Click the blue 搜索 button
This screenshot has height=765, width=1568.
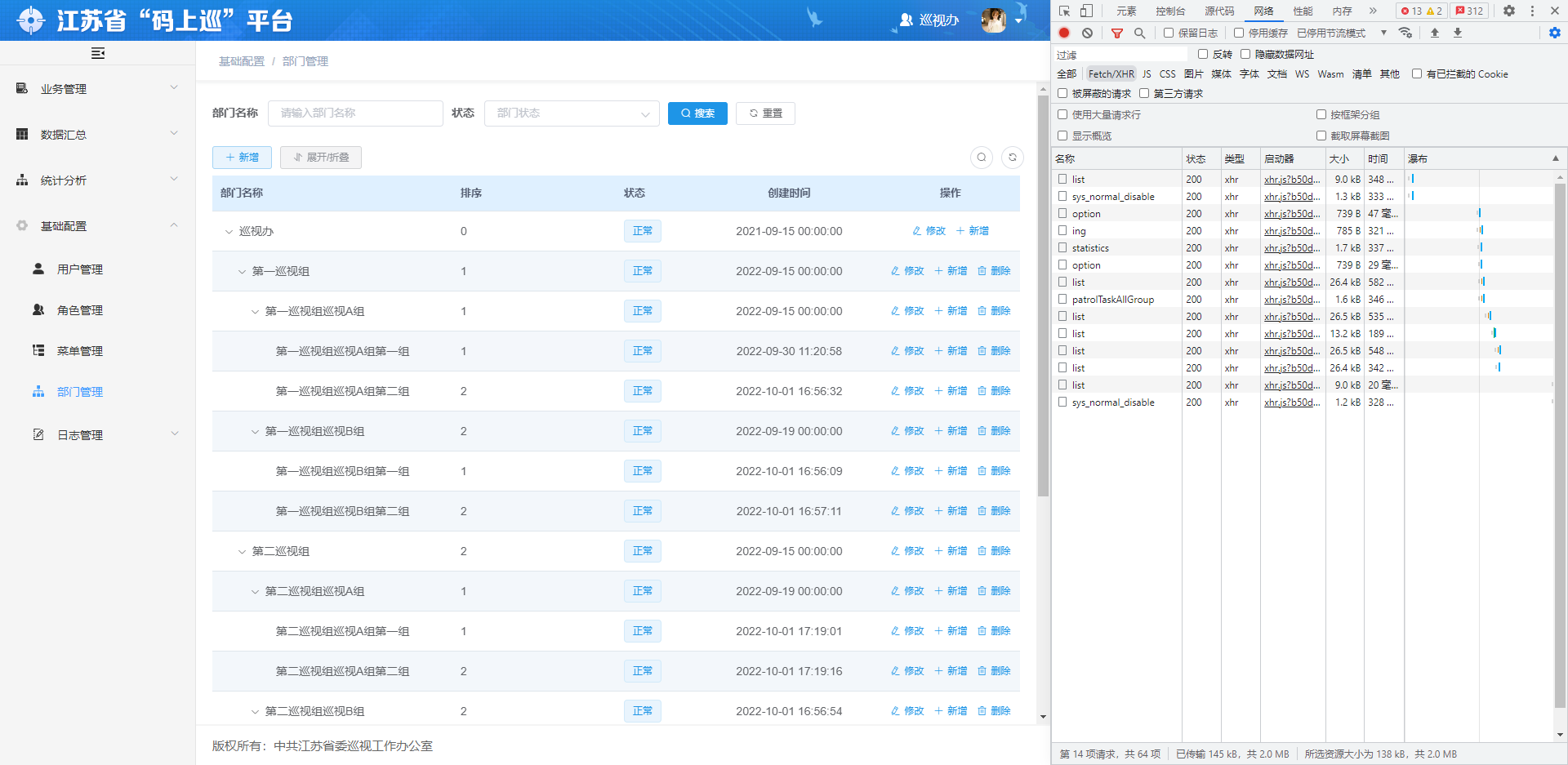[697, 113]
